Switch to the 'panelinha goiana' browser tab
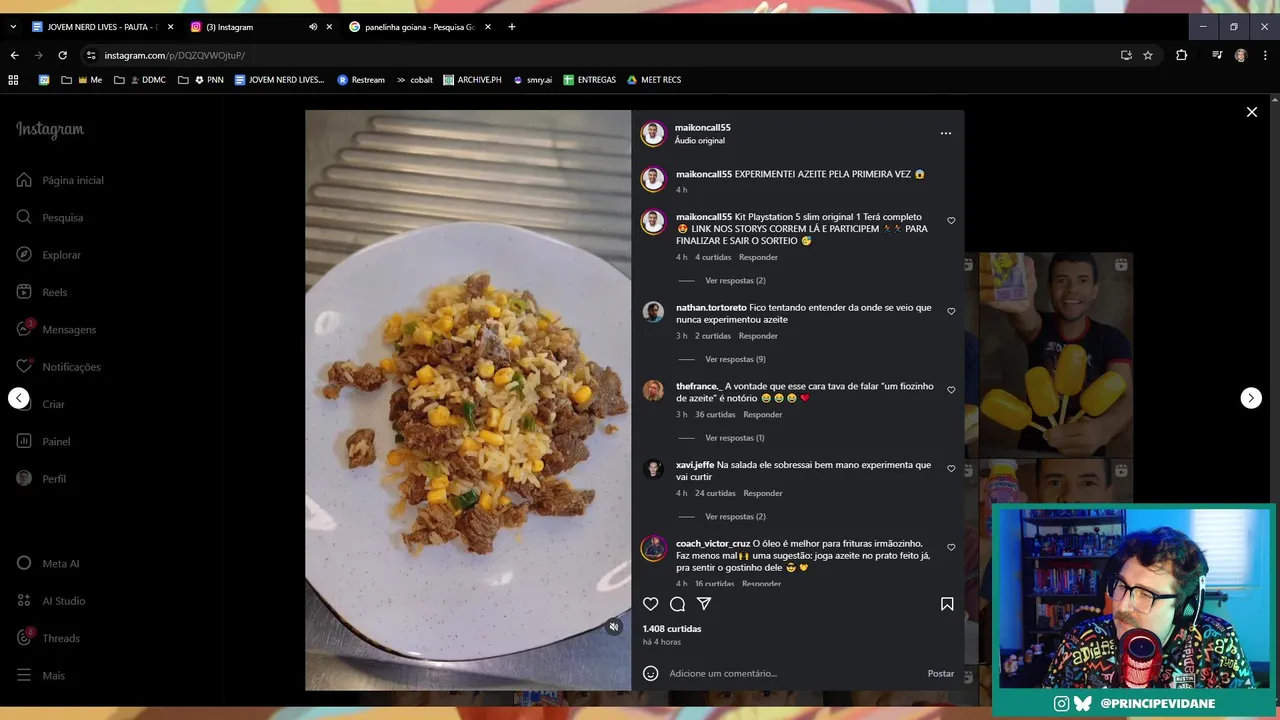Viewport: 1280px width, 720px height. [419, 27]
